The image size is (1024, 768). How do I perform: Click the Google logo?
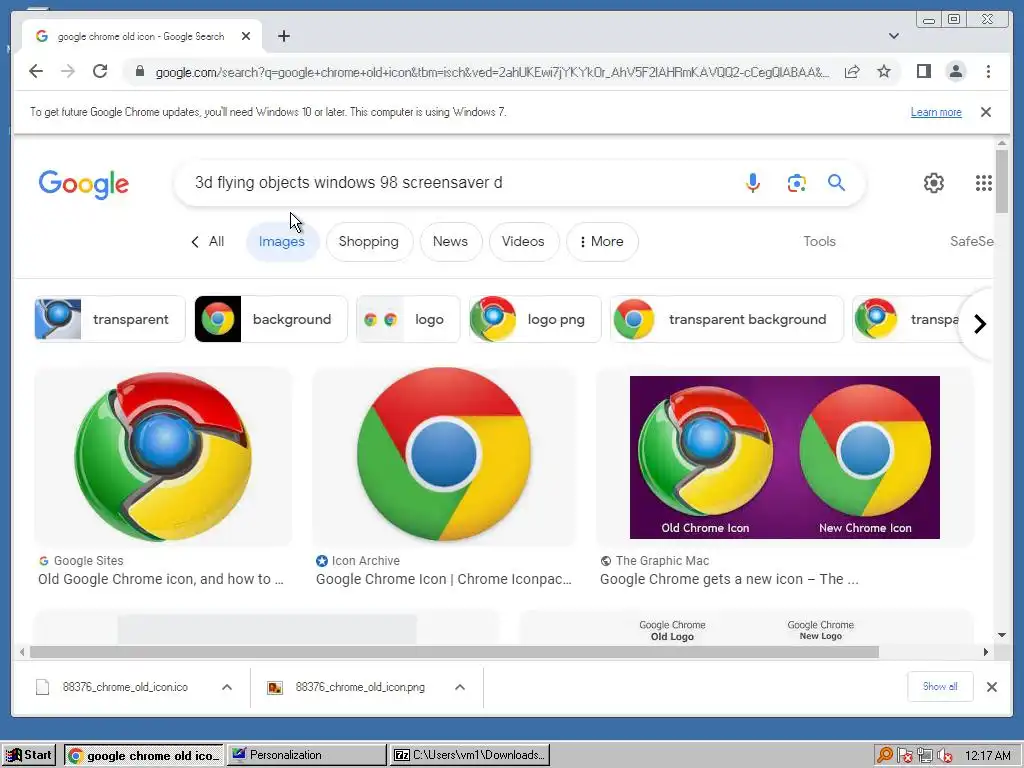click(84, 184)
